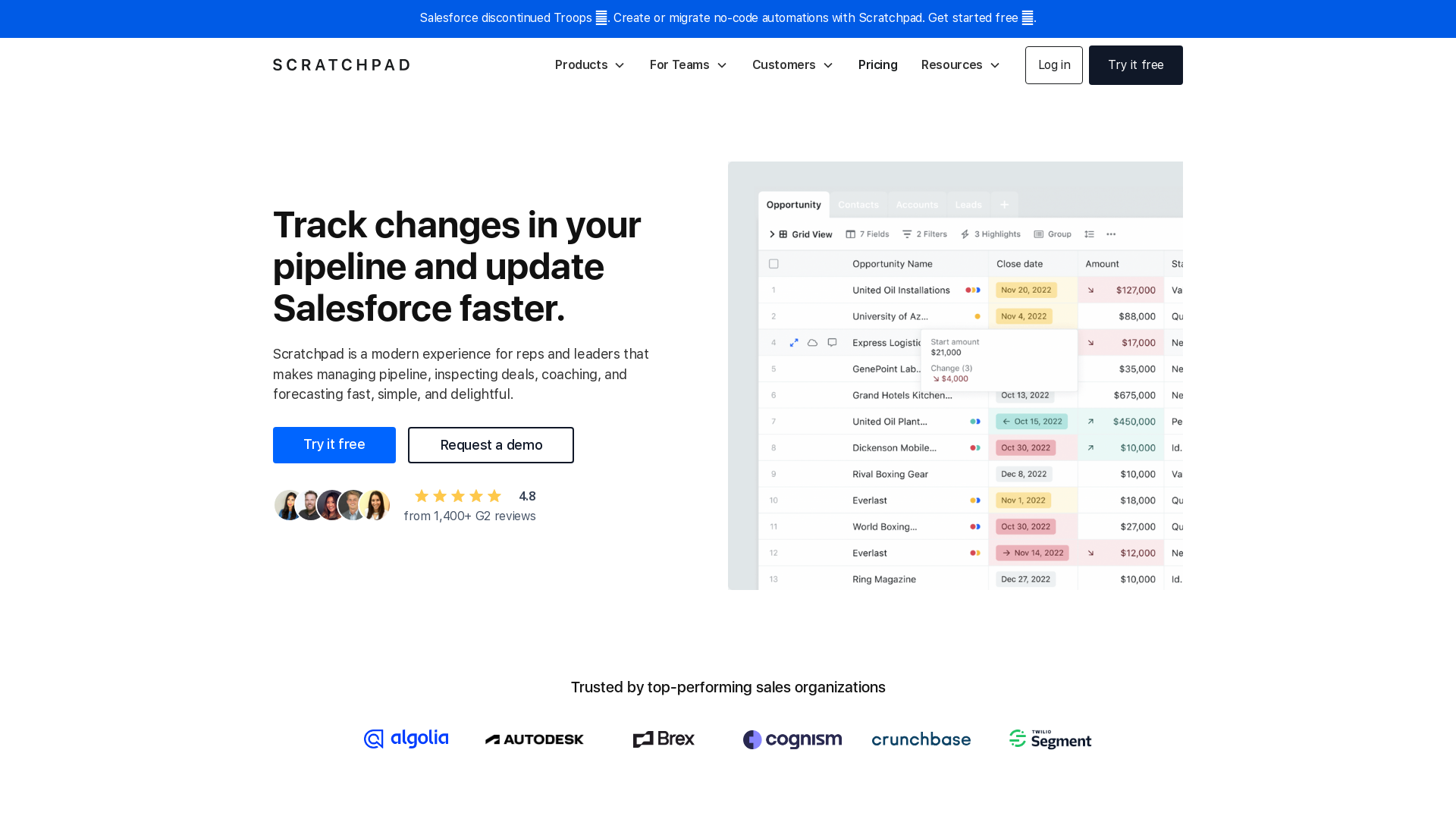Select the Opportunity tab
Screen dimensions: 1456x819
(793, 205)
